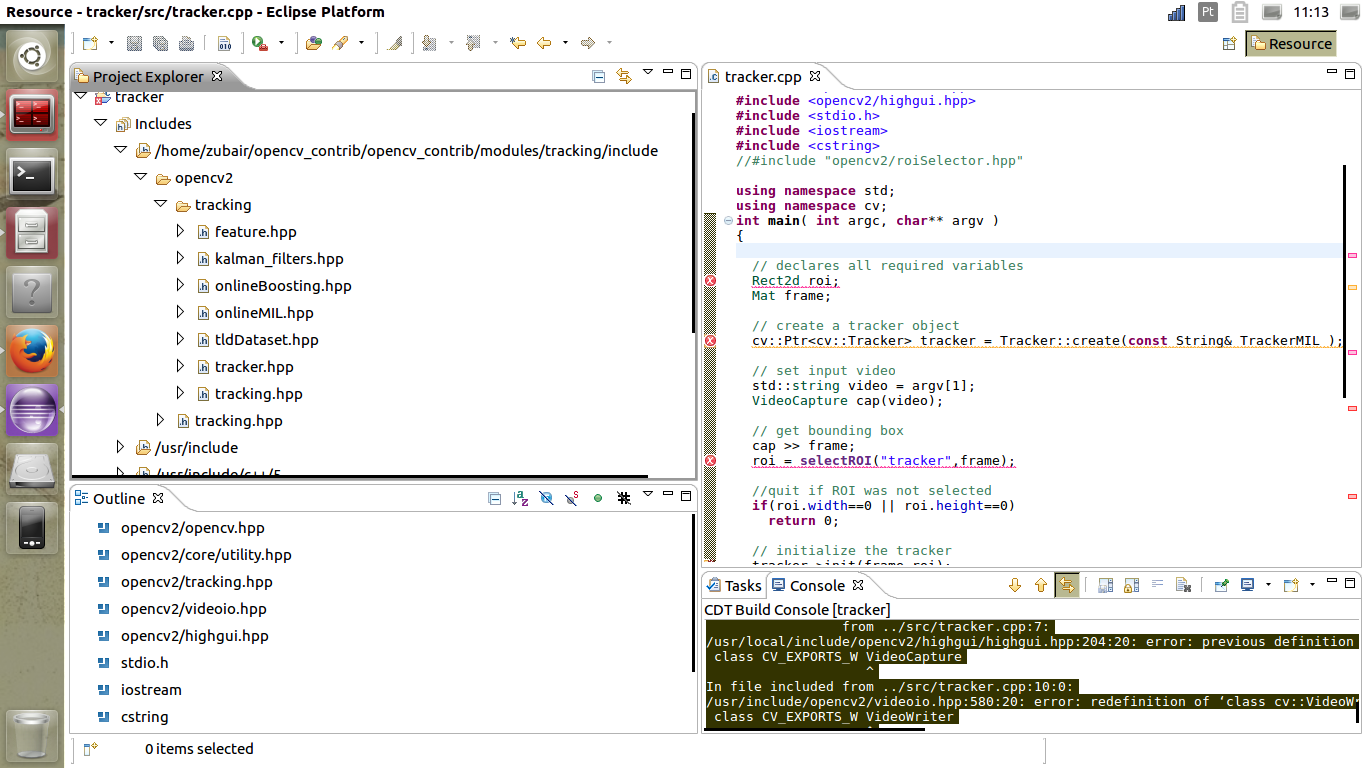This screenshot has height=768, width=1366.
Task: Click the Save All toolbar icon
Action: coord(160,43)
